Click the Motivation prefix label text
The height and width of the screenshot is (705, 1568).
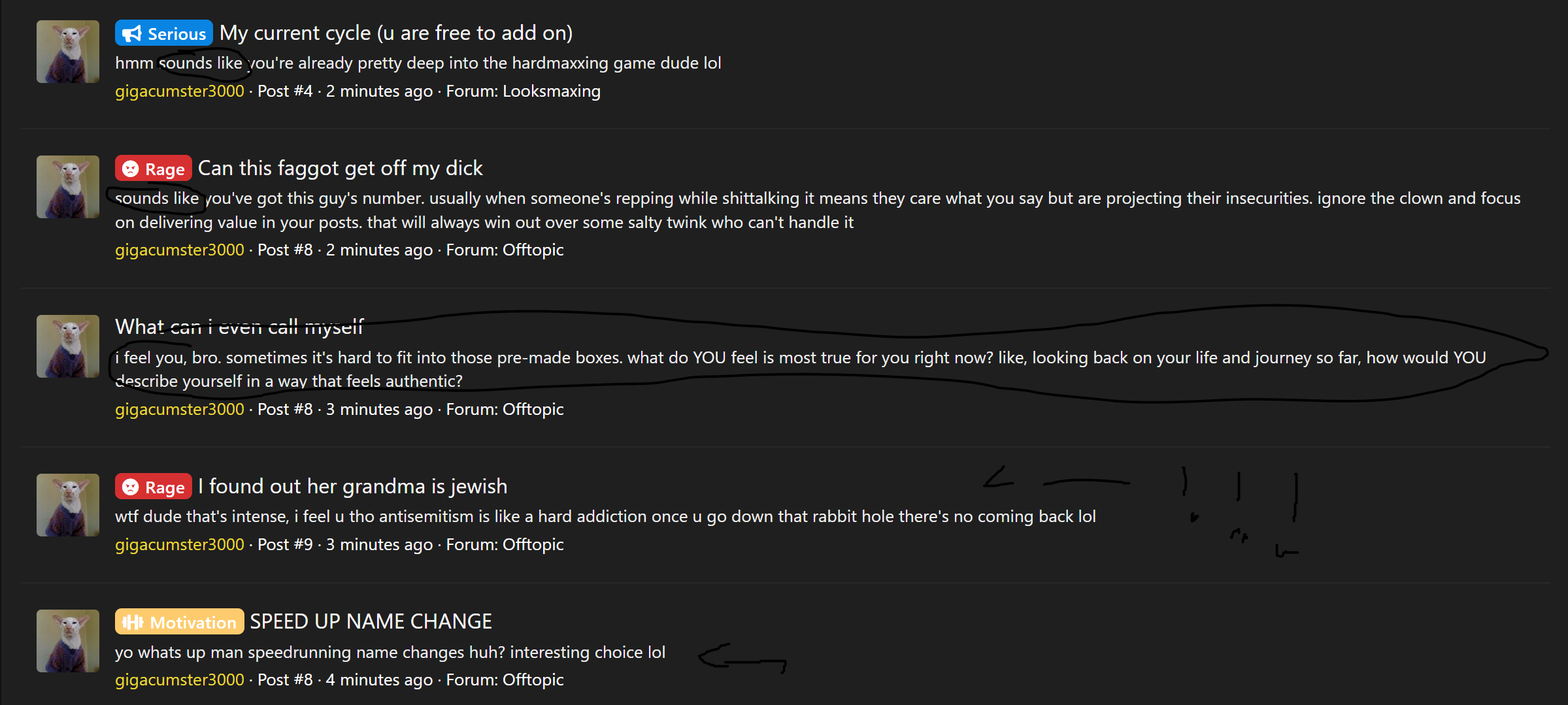193,623
